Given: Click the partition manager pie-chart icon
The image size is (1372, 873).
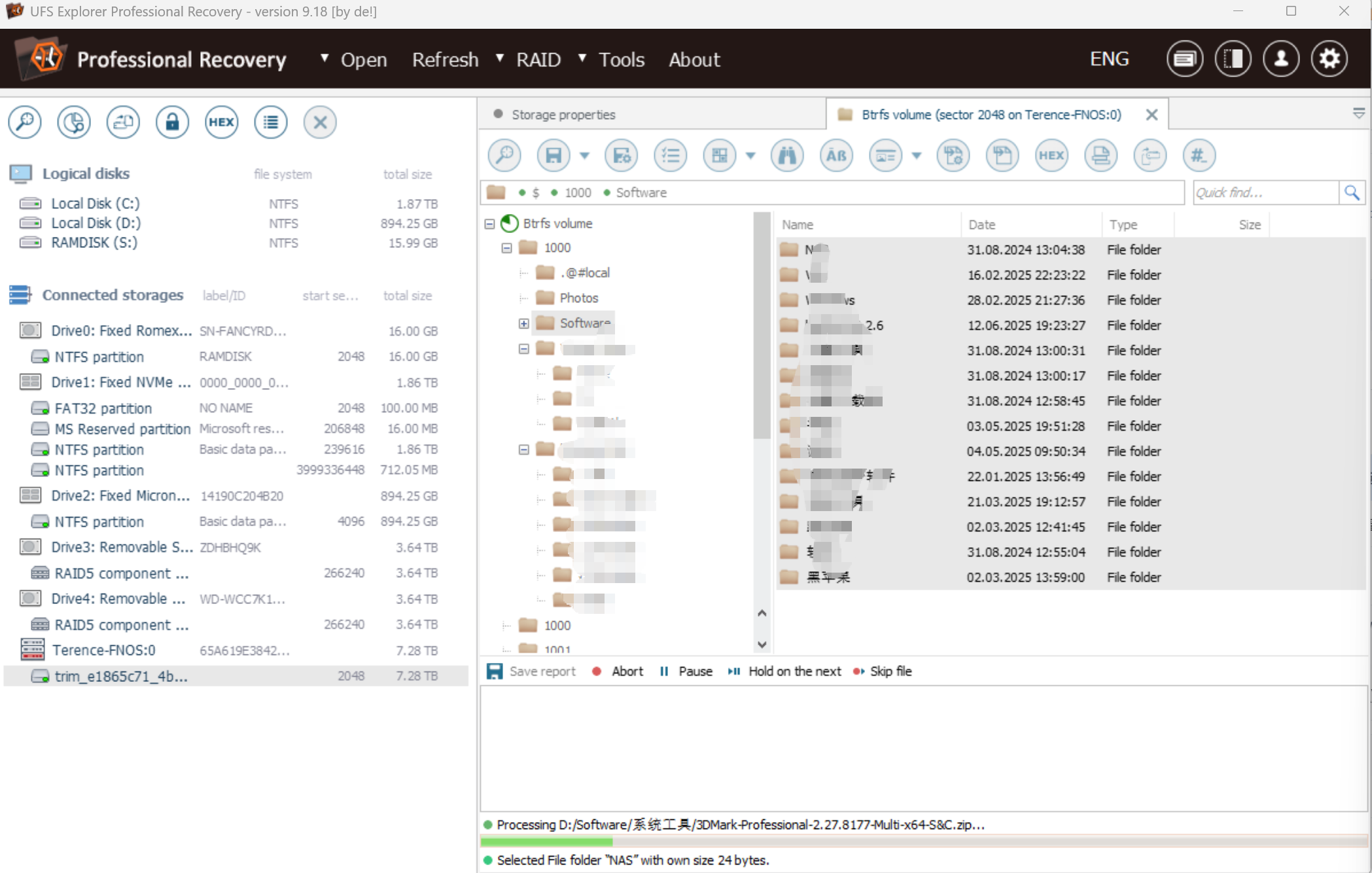Looking at the screenshot, I should point(74,122).
